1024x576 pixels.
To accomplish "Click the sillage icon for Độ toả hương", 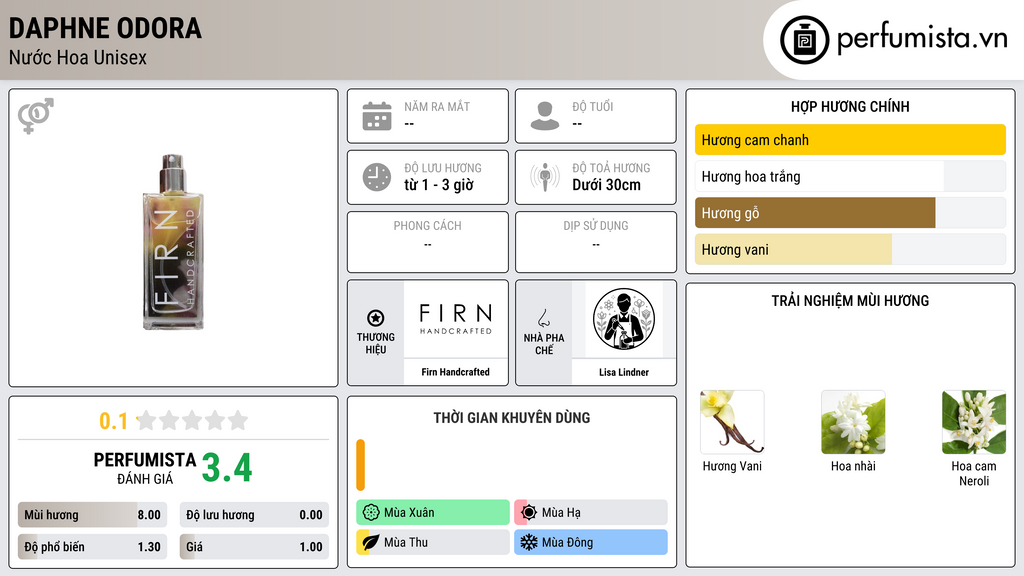I will click(545, 177).
